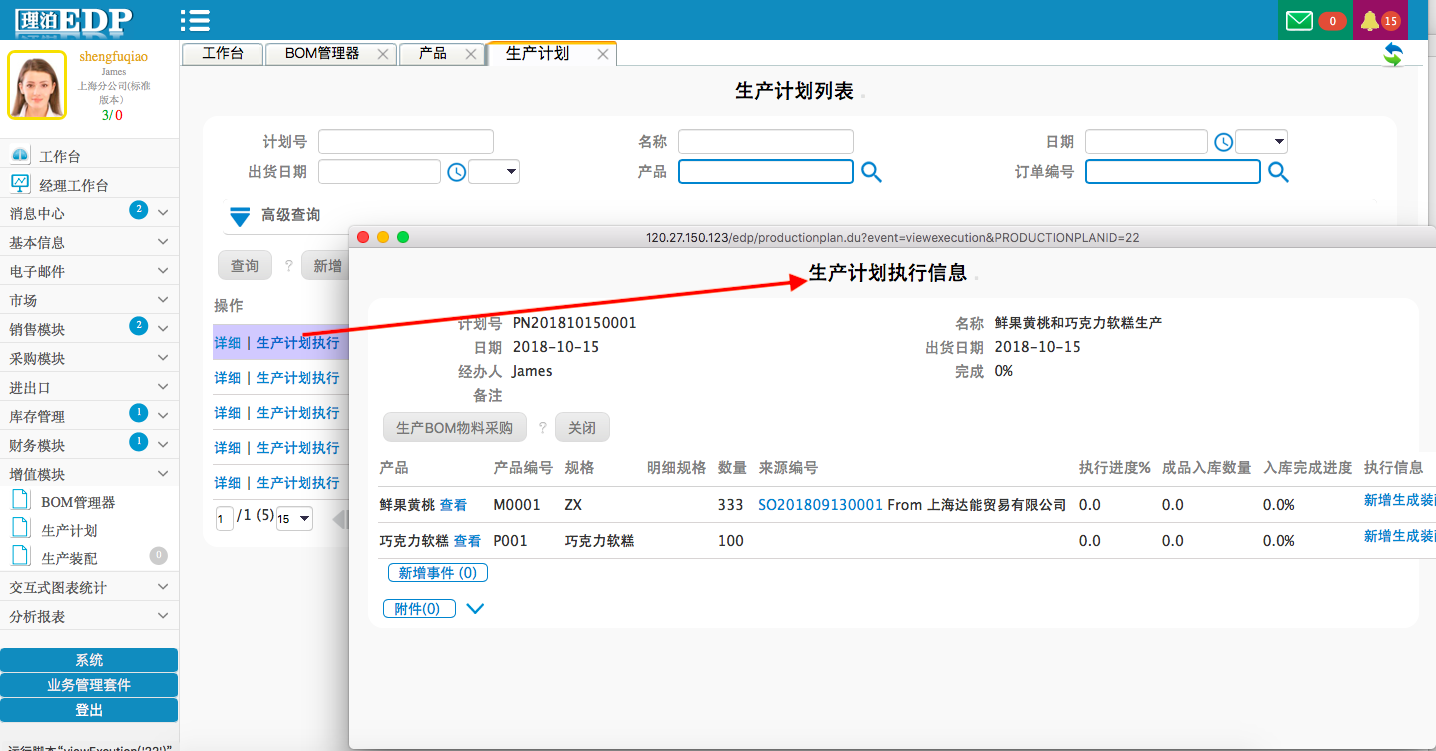Viewport: 1436px width, 751px height.
Task: Switch to the 工作台 tab
Action: click(x=222, y=54)
